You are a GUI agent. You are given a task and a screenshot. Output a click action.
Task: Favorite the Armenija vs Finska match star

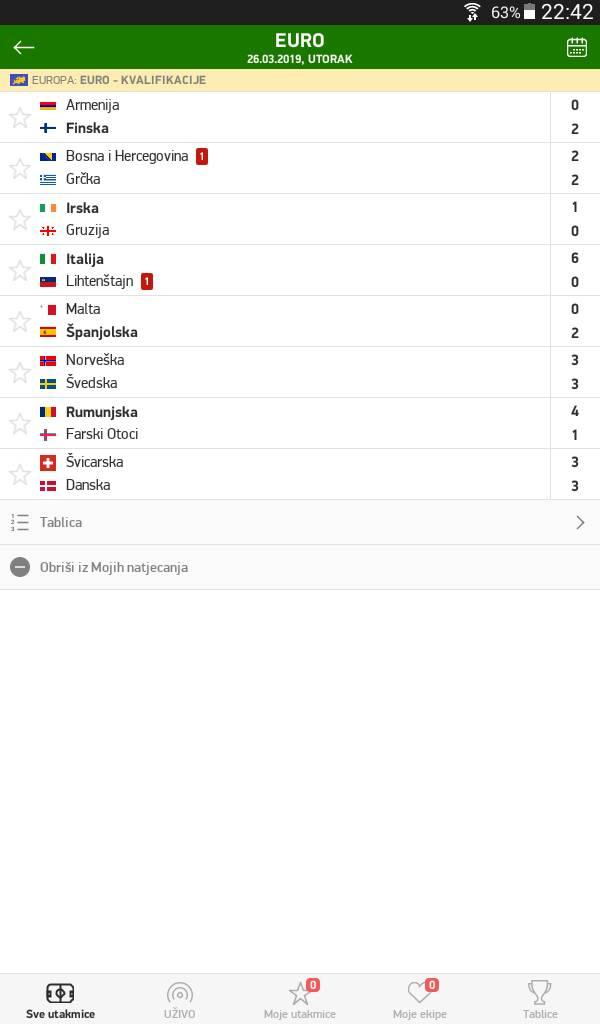pos(20,118)
